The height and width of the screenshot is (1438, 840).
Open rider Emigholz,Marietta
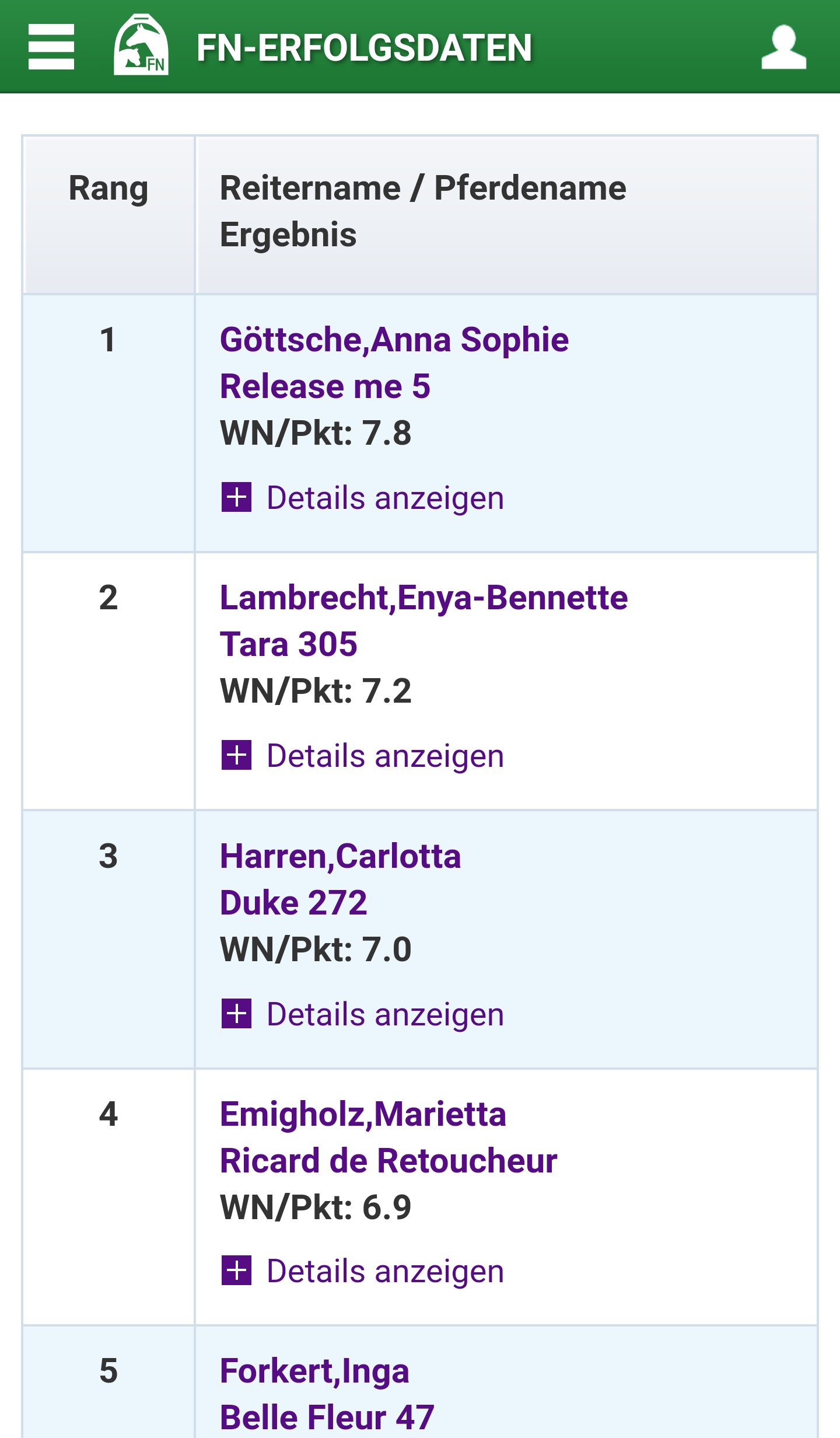tap(363, 1115)
